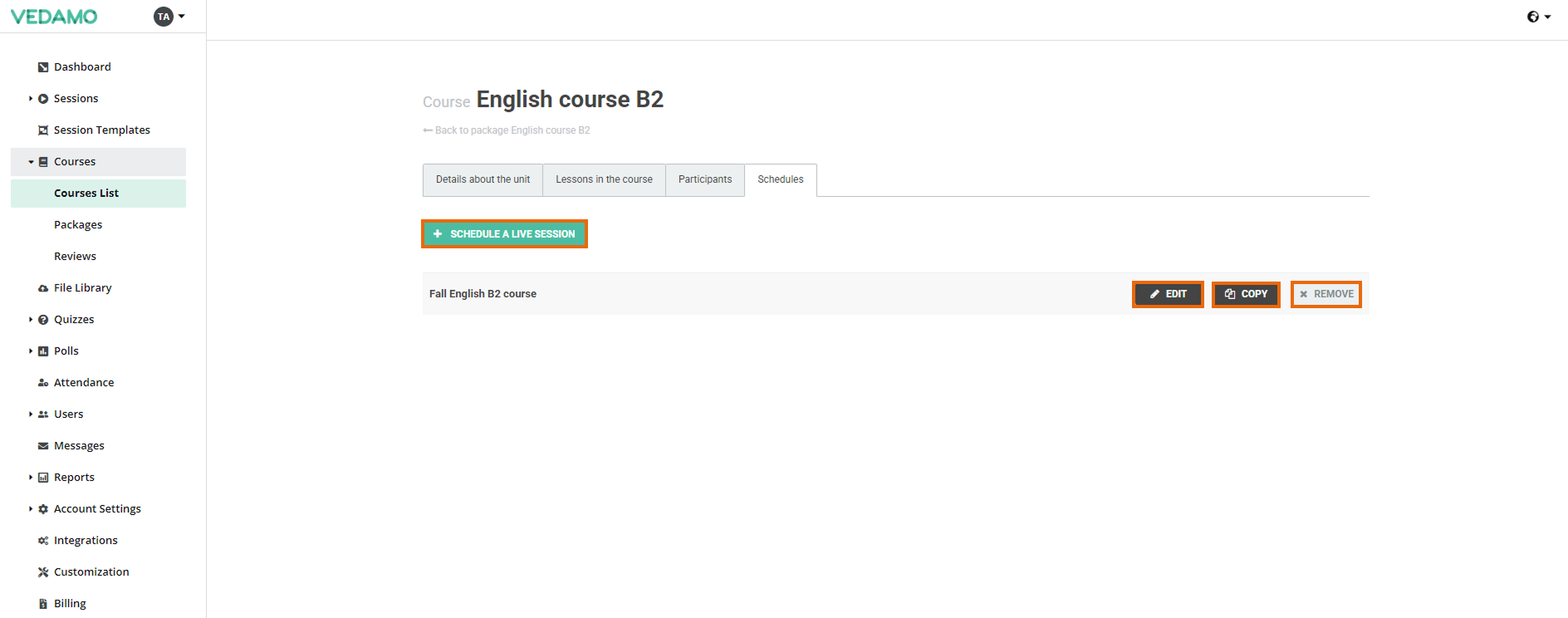The image size is (1568, 618).
Task: Open File Library label in sidebar
Action: (x=82, y=288)
